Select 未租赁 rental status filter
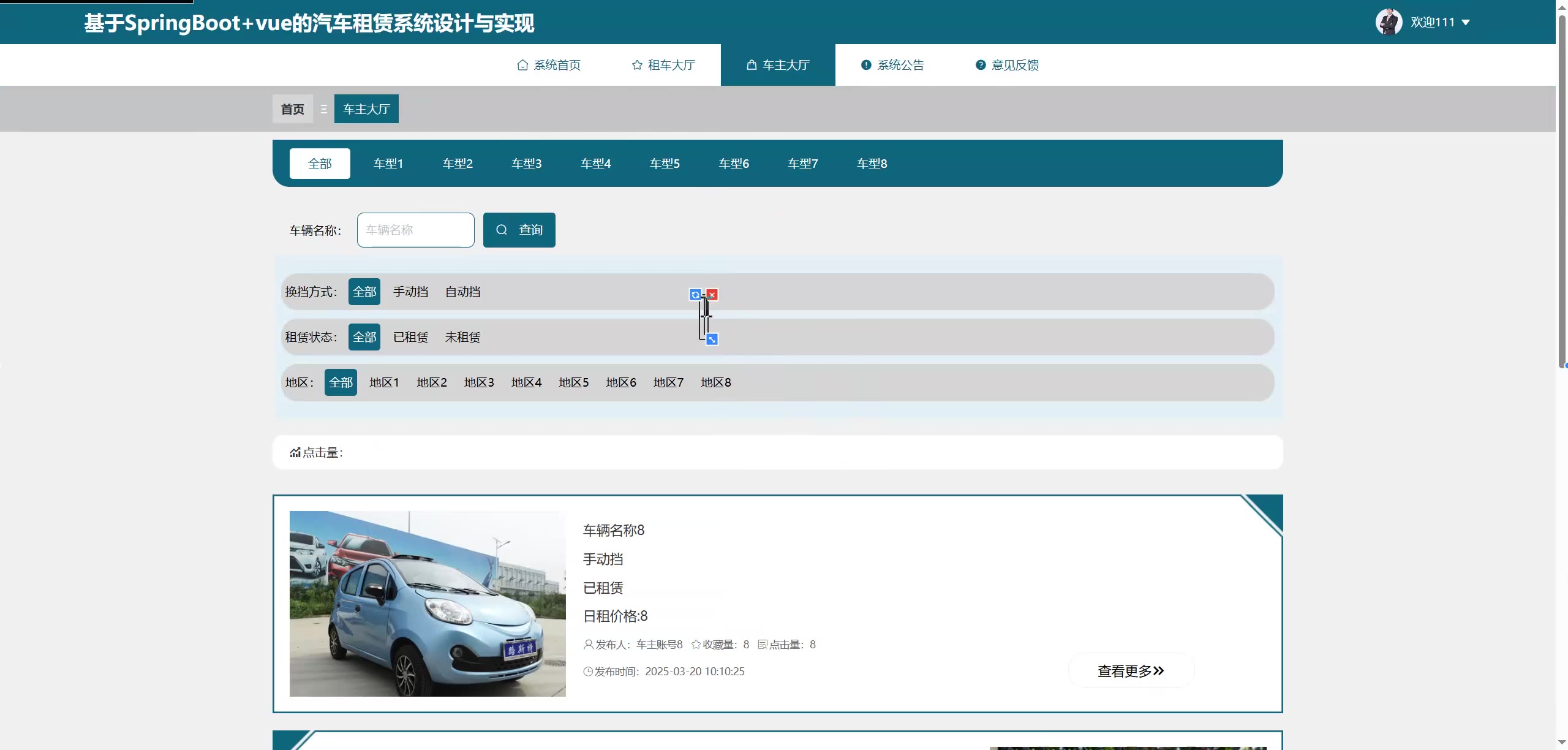This screenshot has width=1568, height=750. pyautogui.click(x=462, y=337)
